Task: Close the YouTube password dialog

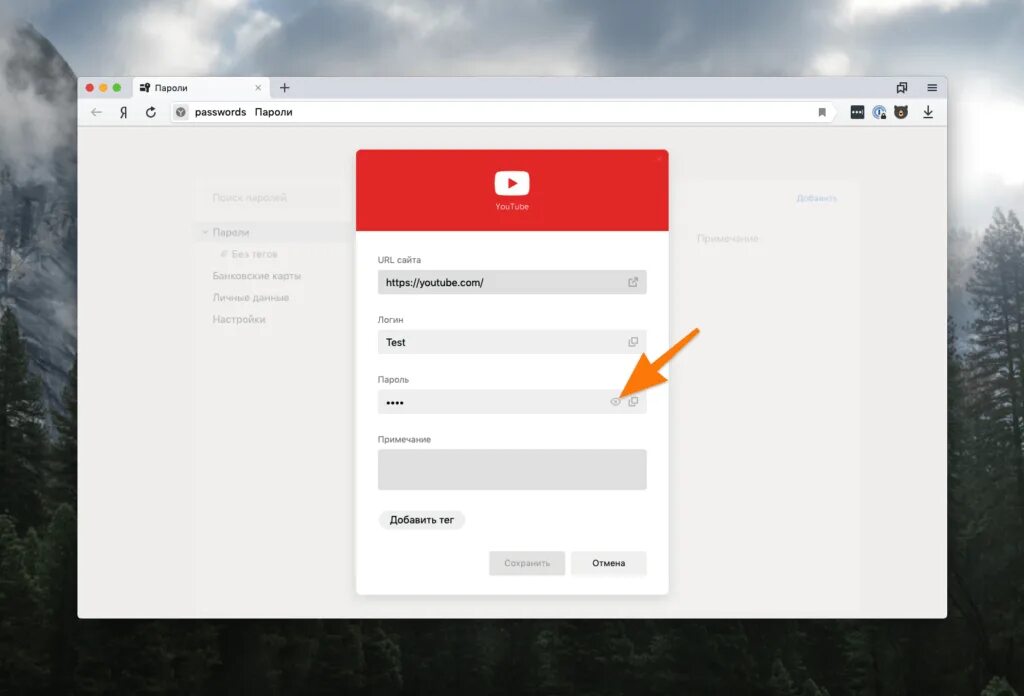Action: [659, 159]
